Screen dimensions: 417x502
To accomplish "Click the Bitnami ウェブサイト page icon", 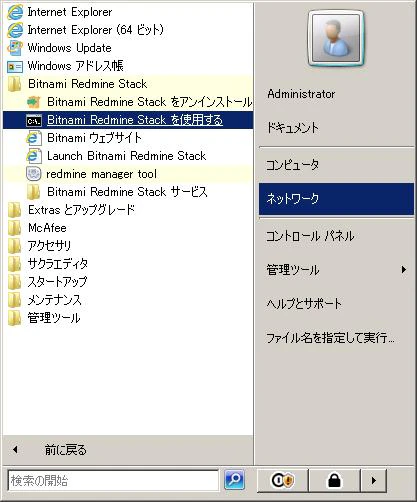I will (x=34, y=138).
